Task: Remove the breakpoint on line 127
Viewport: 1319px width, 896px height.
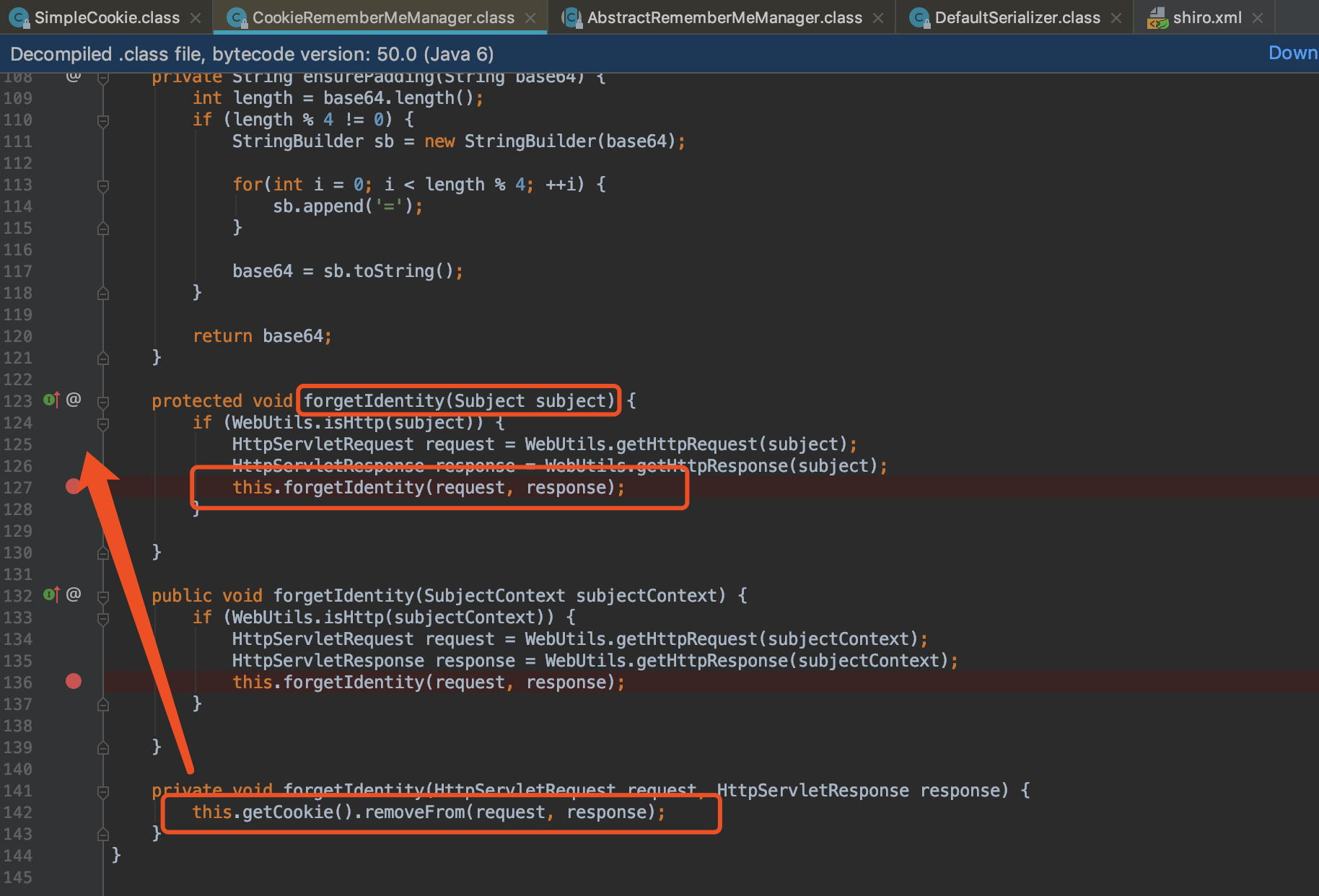Action: [x=74, y=486]
